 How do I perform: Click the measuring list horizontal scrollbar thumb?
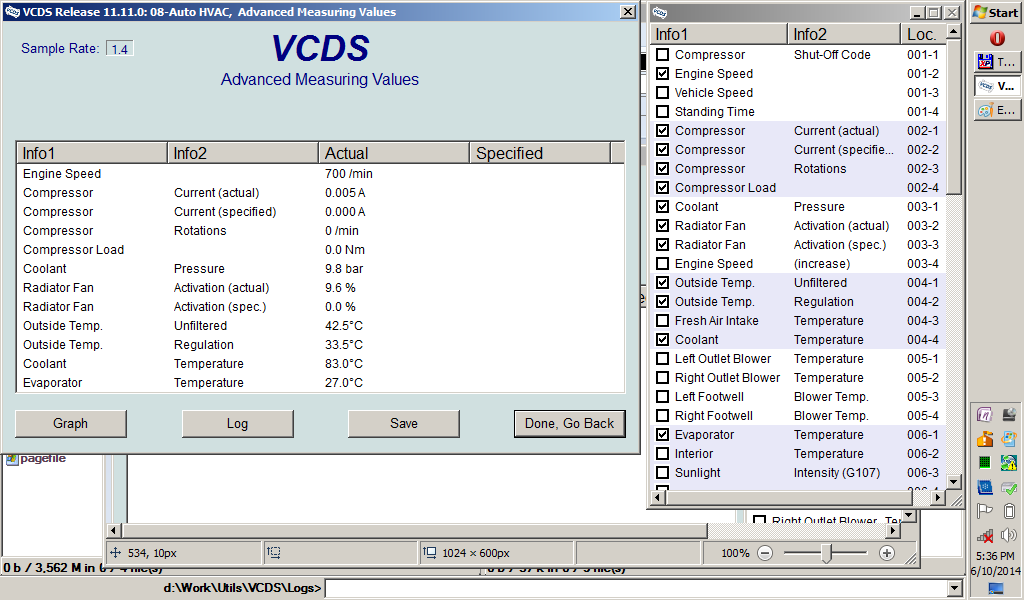(789, 497)
